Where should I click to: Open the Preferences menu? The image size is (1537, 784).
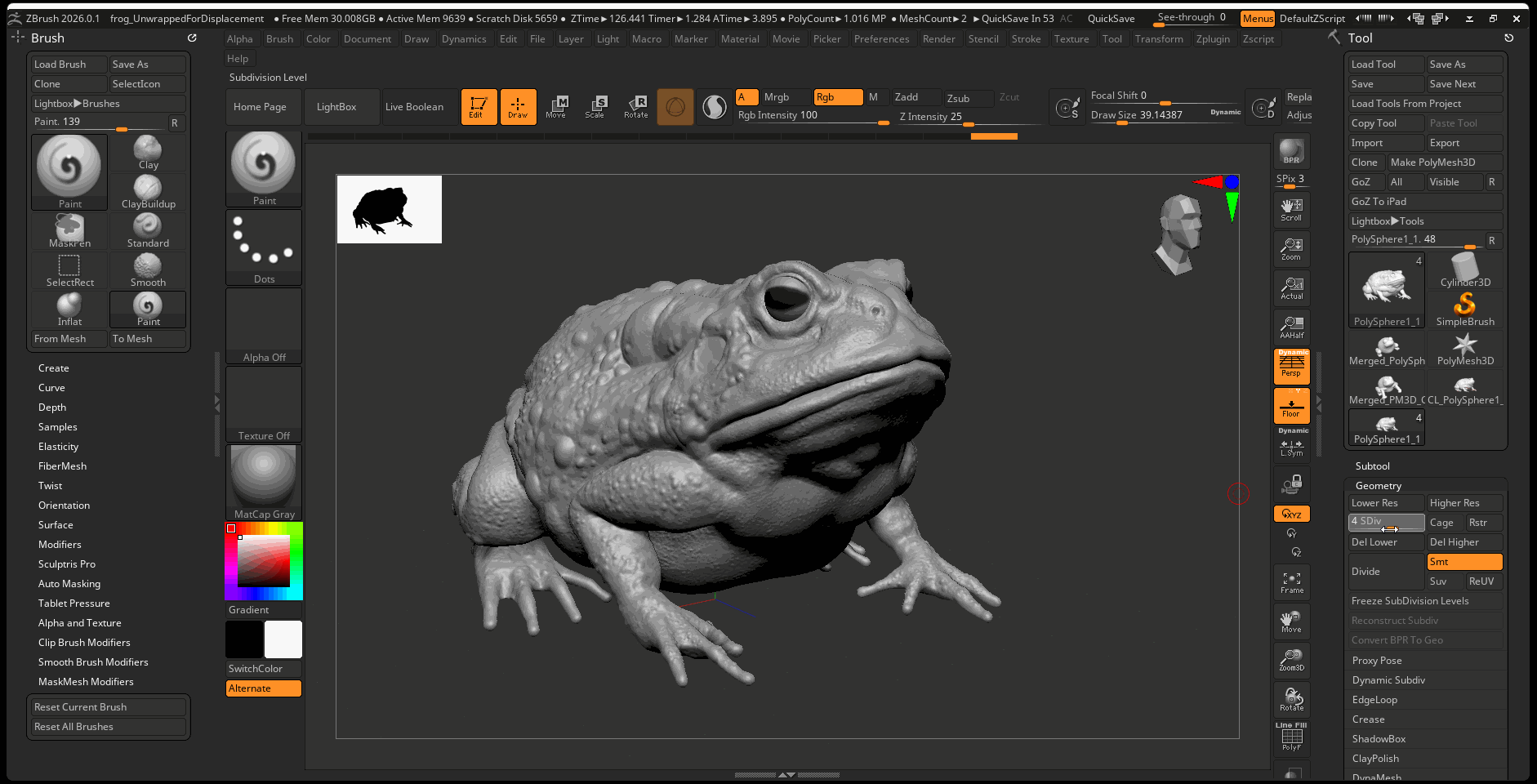(x=881, y=39)
